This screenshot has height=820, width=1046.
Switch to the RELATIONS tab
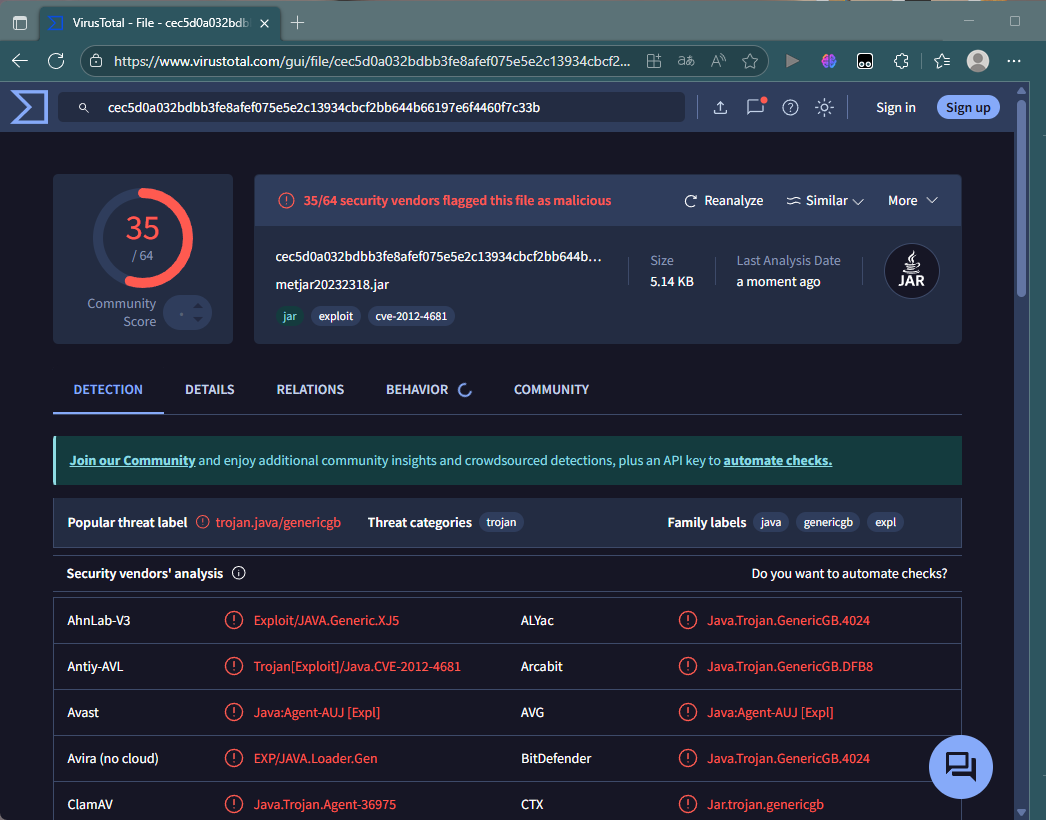click(x=310, y=389)
